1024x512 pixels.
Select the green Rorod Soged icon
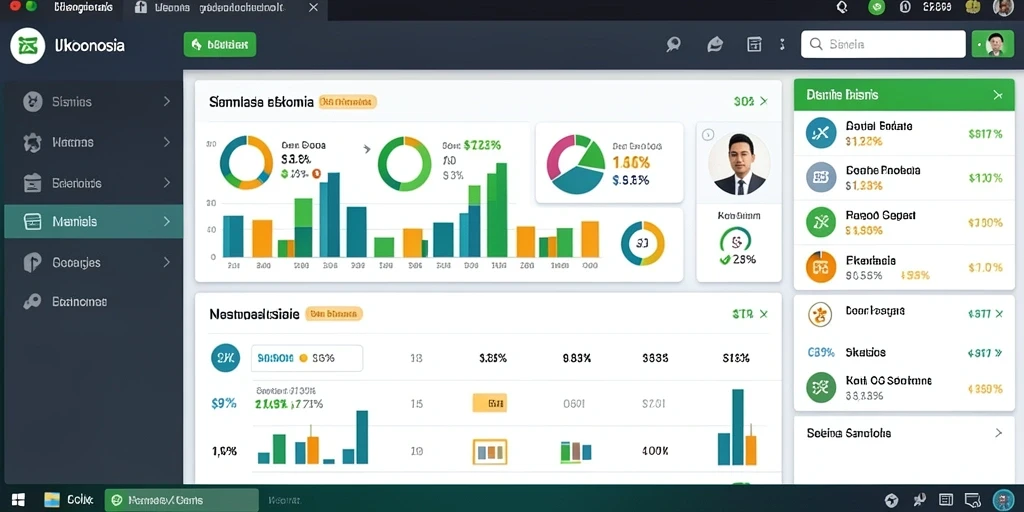tap(821, 222)
